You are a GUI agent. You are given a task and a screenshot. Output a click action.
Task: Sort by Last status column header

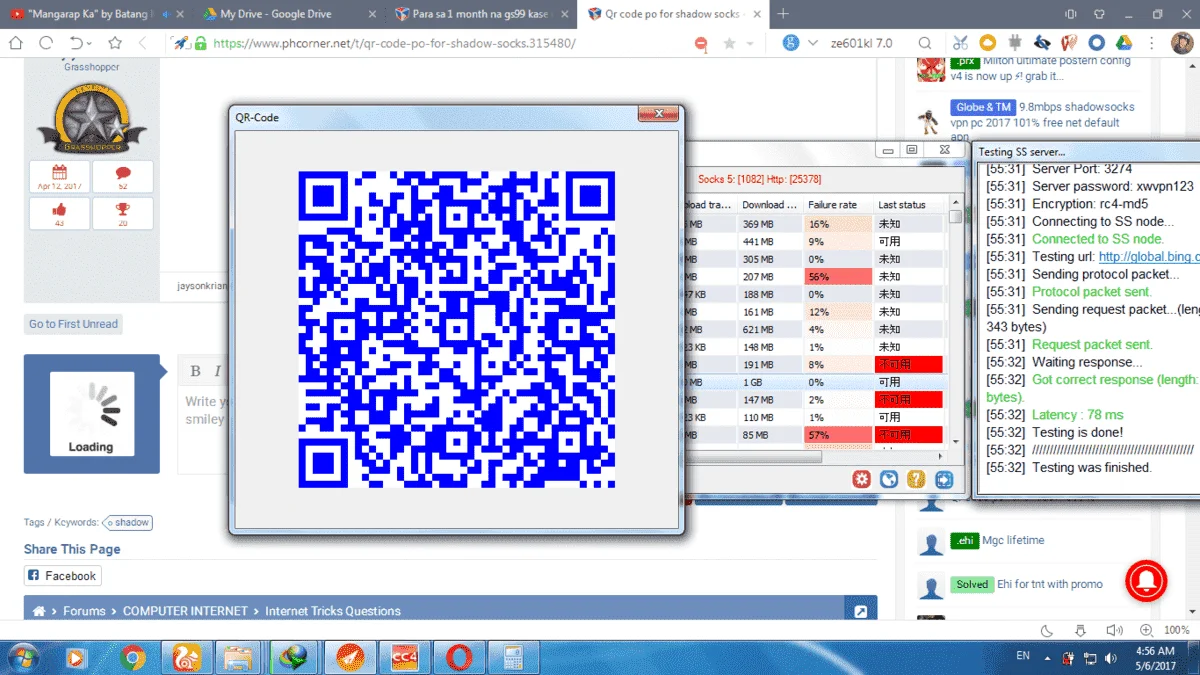(x=908, y=205)
